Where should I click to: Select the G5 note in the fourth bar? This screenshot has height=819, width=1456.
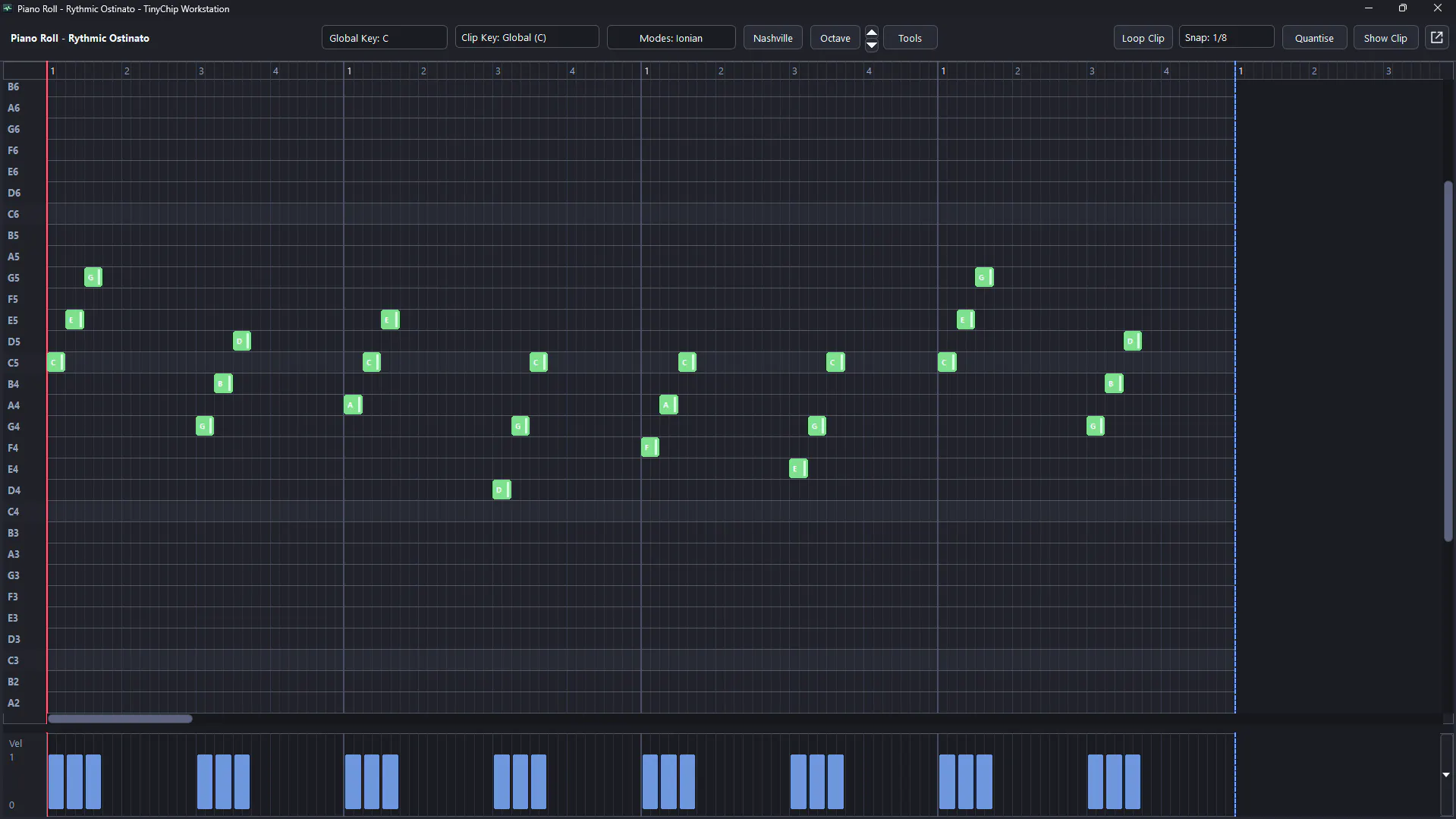click(x=984, y=277)
